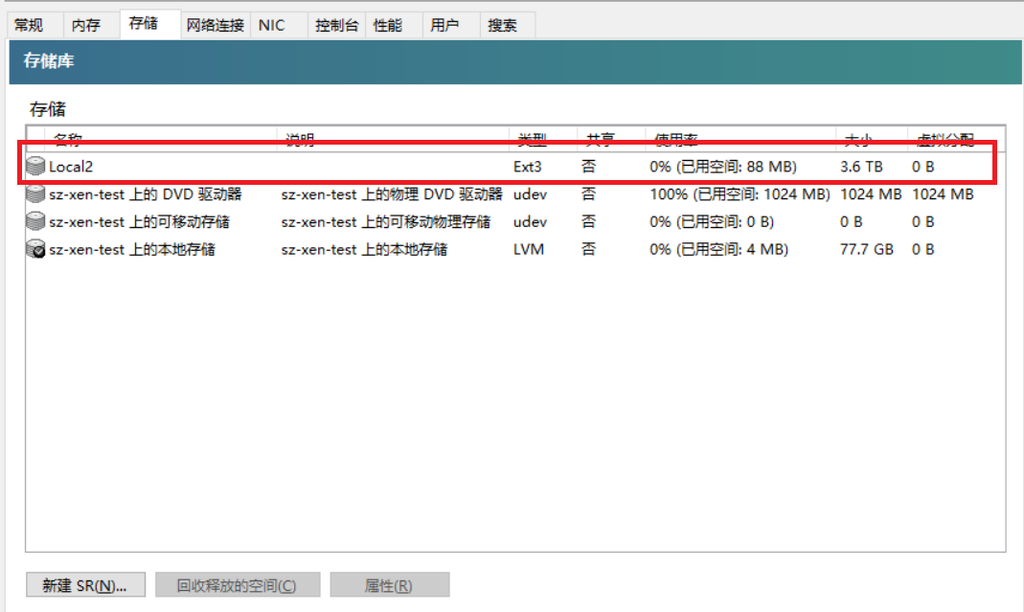
Task: Click the 可移动存储 storage icon
Action: (38, 221)
